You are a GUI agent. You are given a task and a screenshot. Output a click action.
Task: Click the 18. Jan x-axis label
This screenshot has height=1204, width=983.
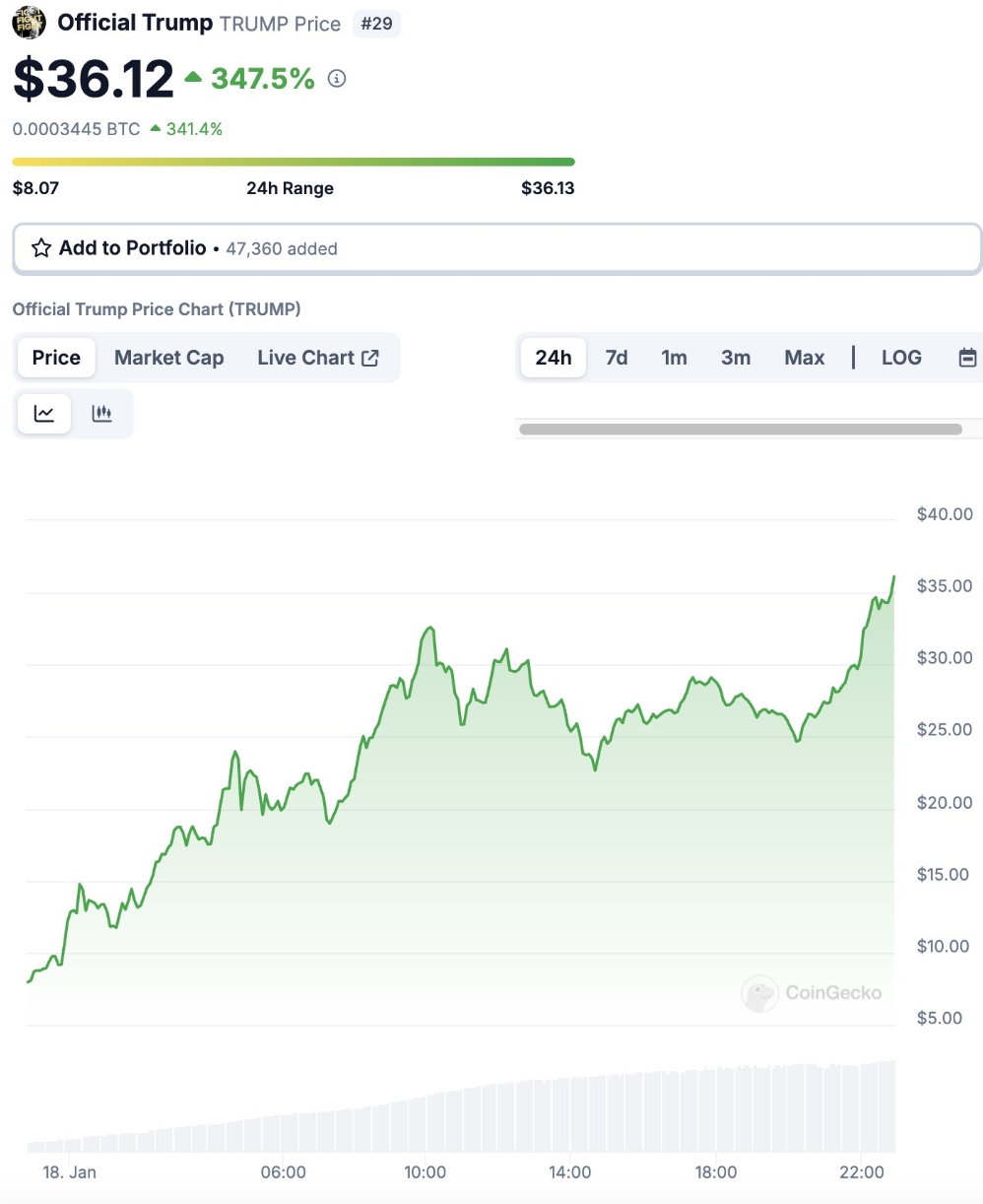point(70,1172)
